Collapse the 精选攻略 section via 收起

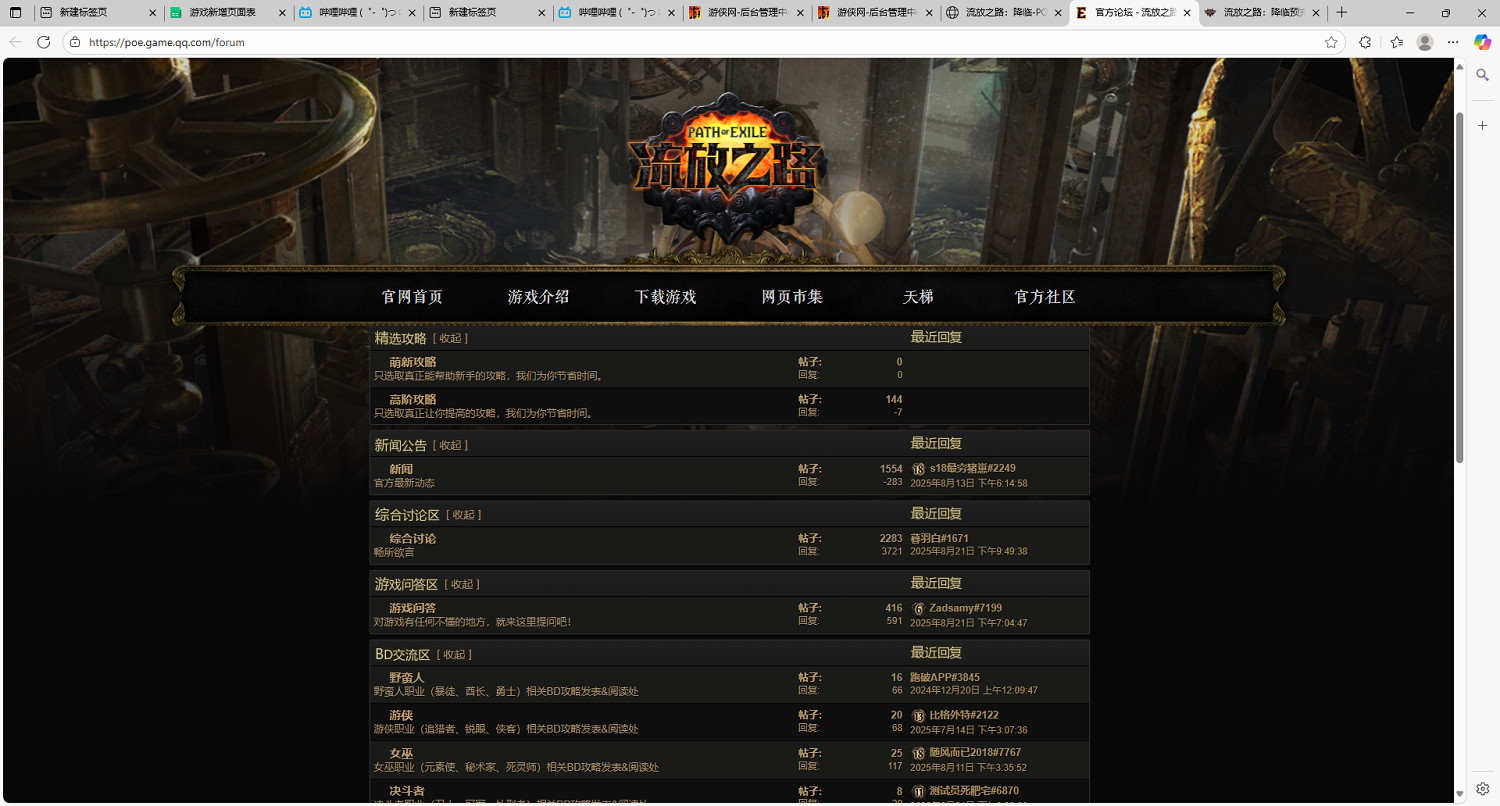[450, 339]
